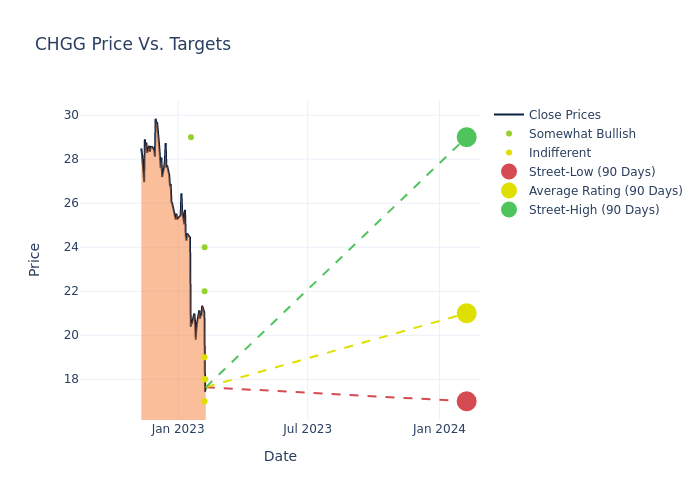Hide Average Rating (90 Days) series
This screenshot has height=500, width=700.
[605, 191]
